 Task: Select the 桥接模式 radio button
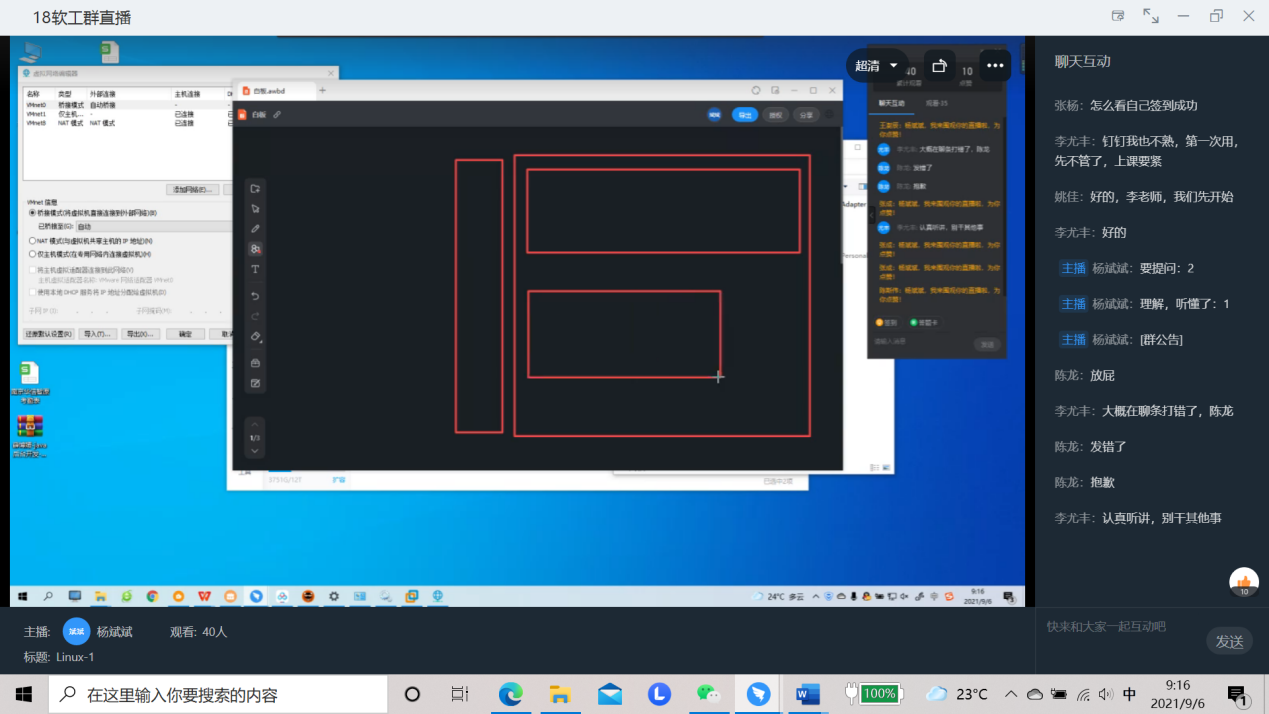pyautogui.click(x=32, y=213)
